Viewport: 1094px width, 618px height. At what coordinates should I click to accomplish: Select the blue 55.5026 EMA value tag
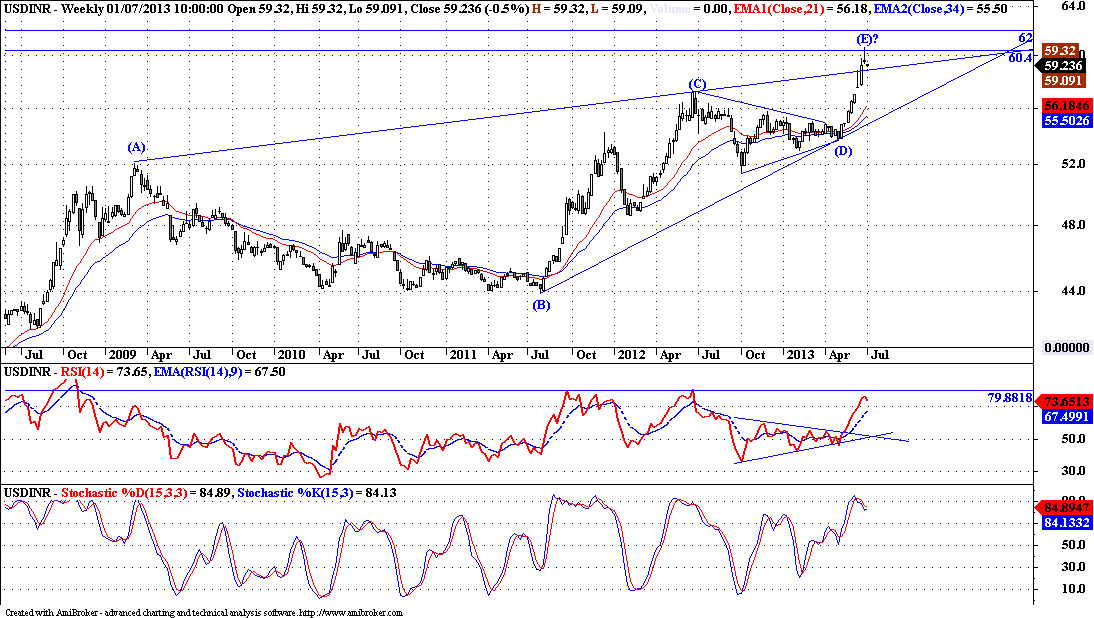click(1065, 121)
